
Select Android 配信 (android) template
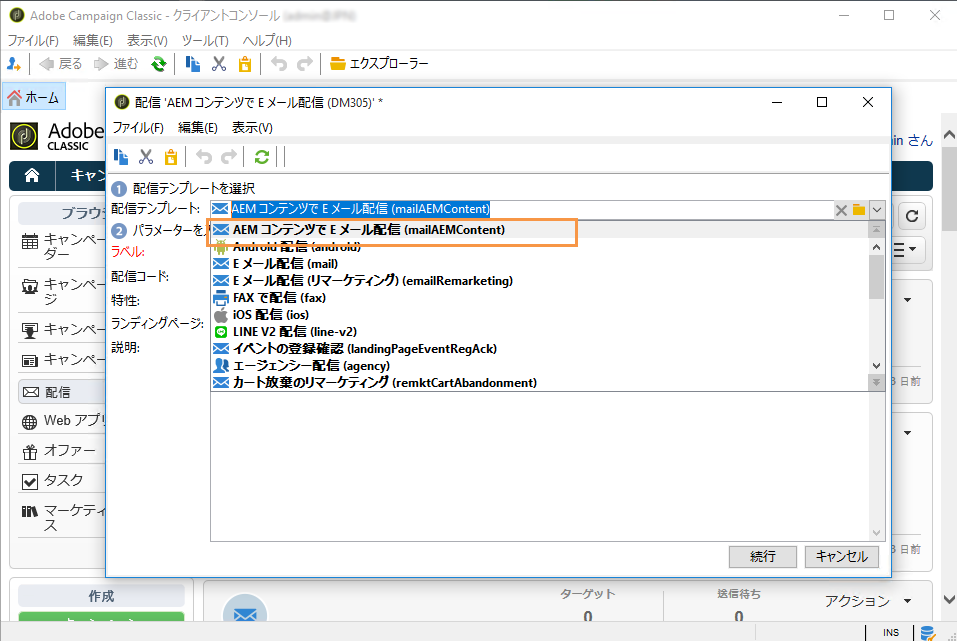tap(539, 247)
